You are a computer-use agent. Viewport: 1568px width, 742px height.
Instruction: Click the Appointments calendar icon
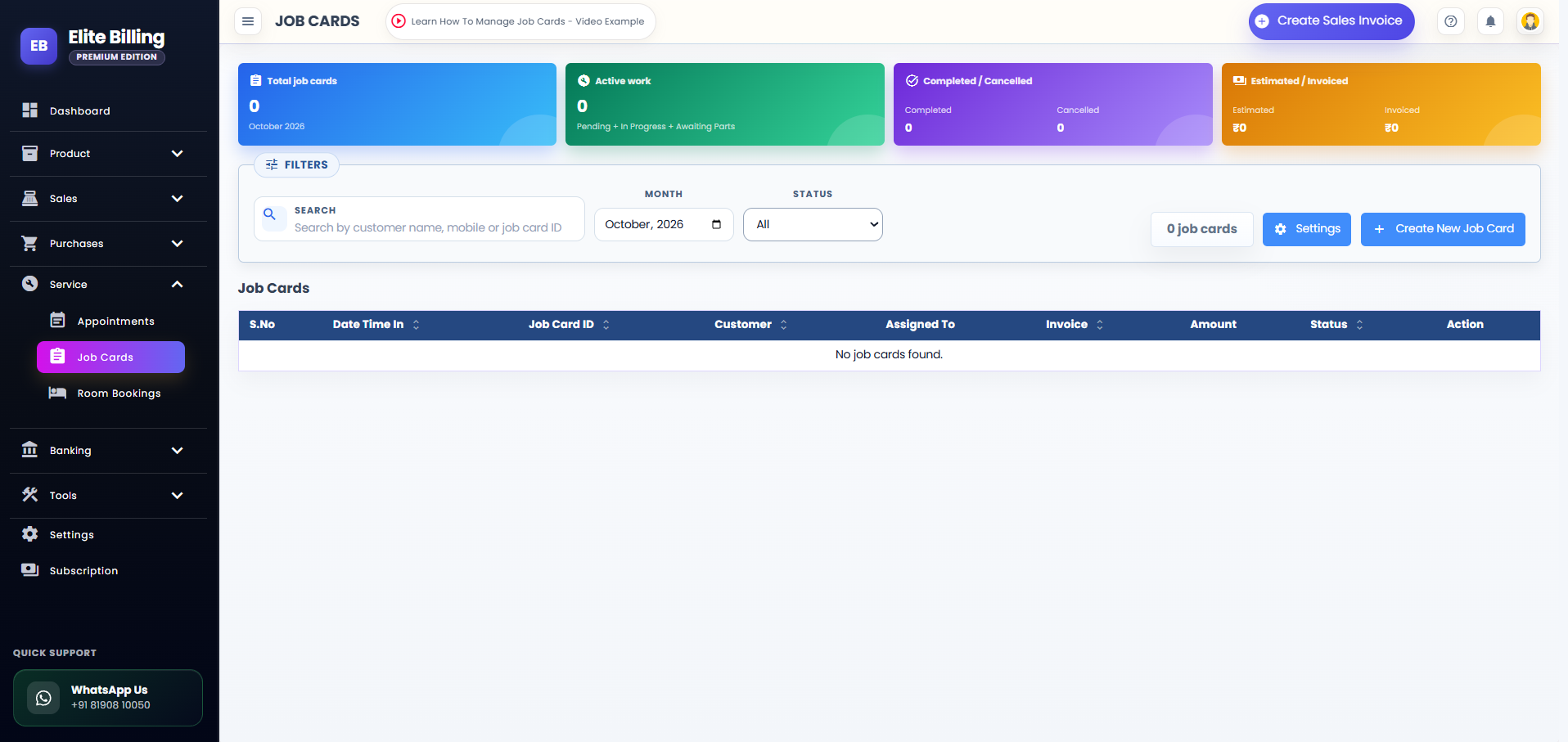[57, 321]
